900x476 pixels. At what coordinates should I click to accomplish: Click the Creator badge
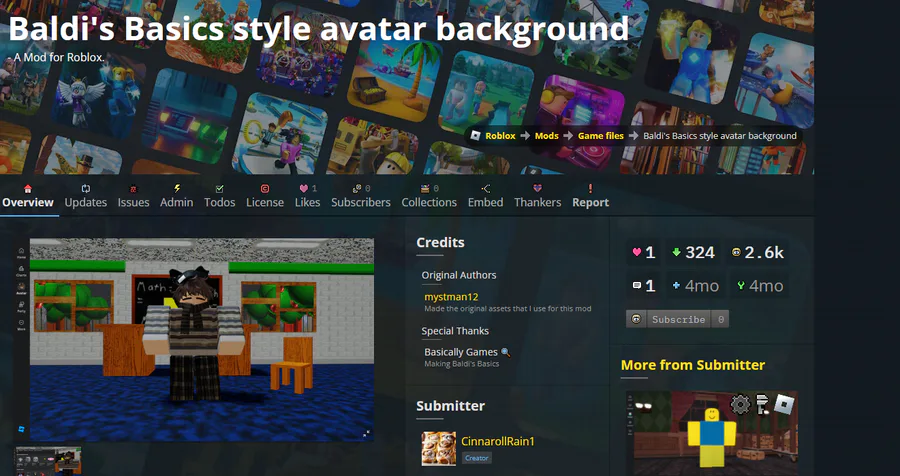click(x=476, y=458)
